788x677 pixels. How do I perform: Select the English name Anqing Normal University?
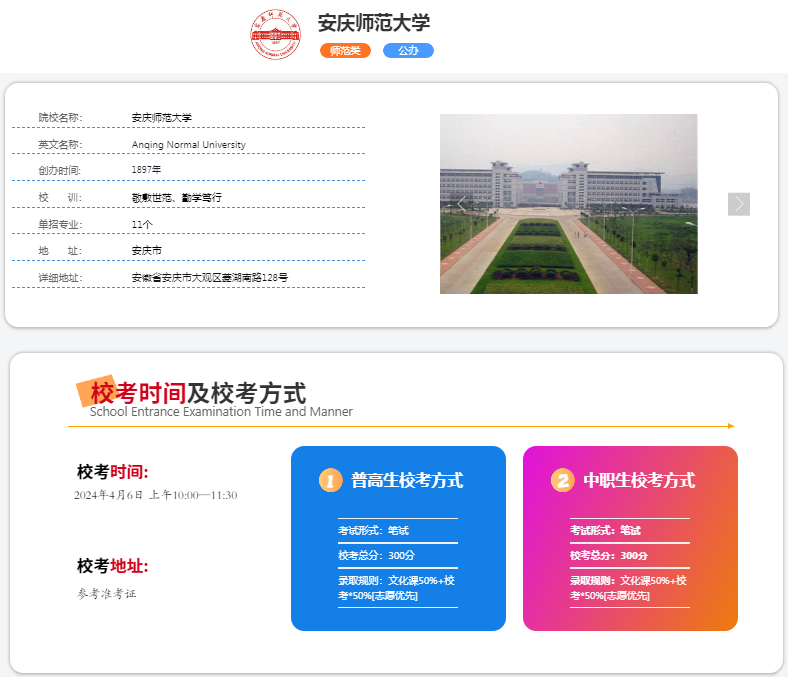[188, 145]
